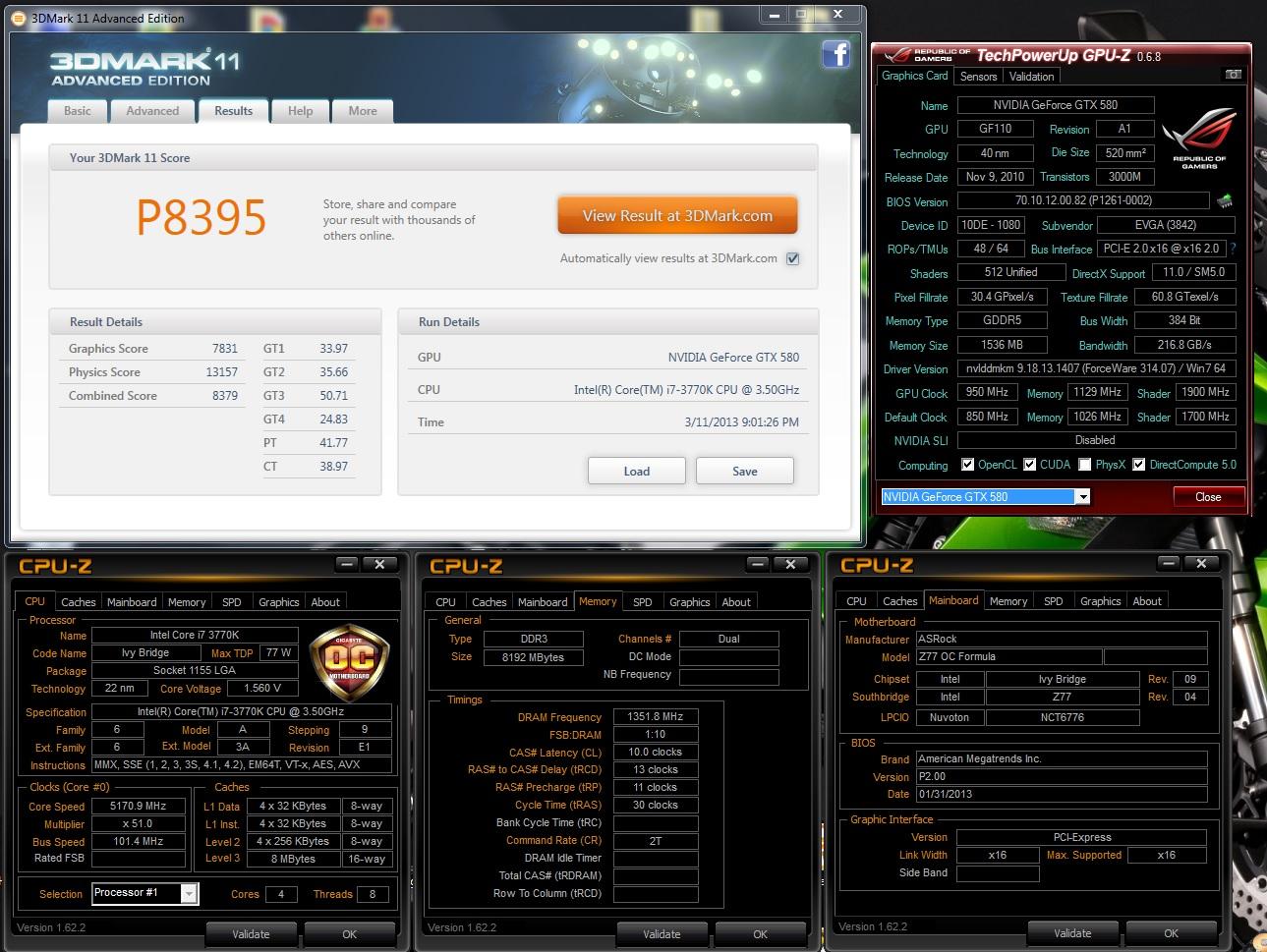The image size is (1267, 952).
Task: Open the Help tab in 3DMark
Action: 300,111
